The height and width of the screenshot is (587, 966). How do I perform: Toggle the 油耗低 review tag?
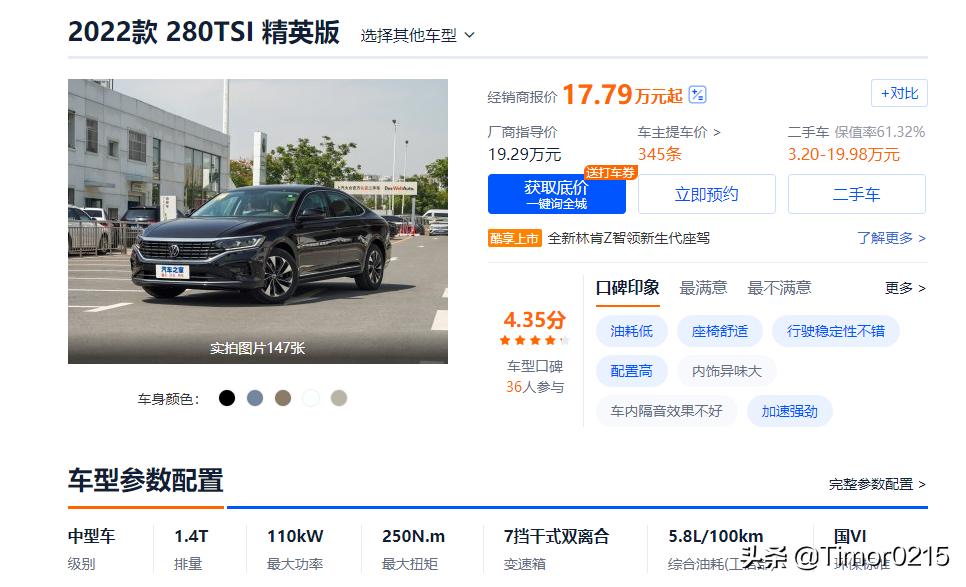tap(631, 330)
